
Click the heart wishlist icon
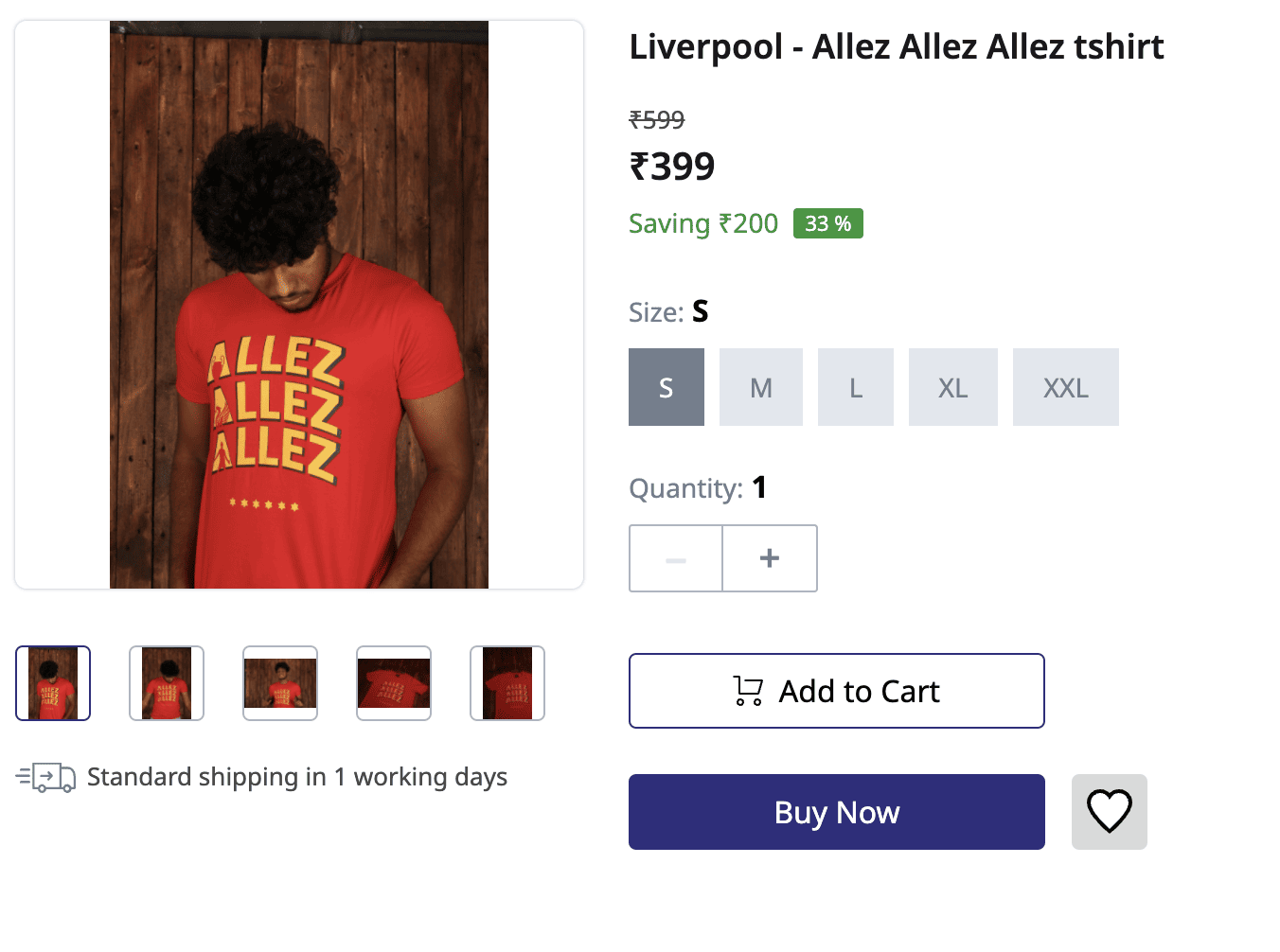click(x=1109, y=811)
